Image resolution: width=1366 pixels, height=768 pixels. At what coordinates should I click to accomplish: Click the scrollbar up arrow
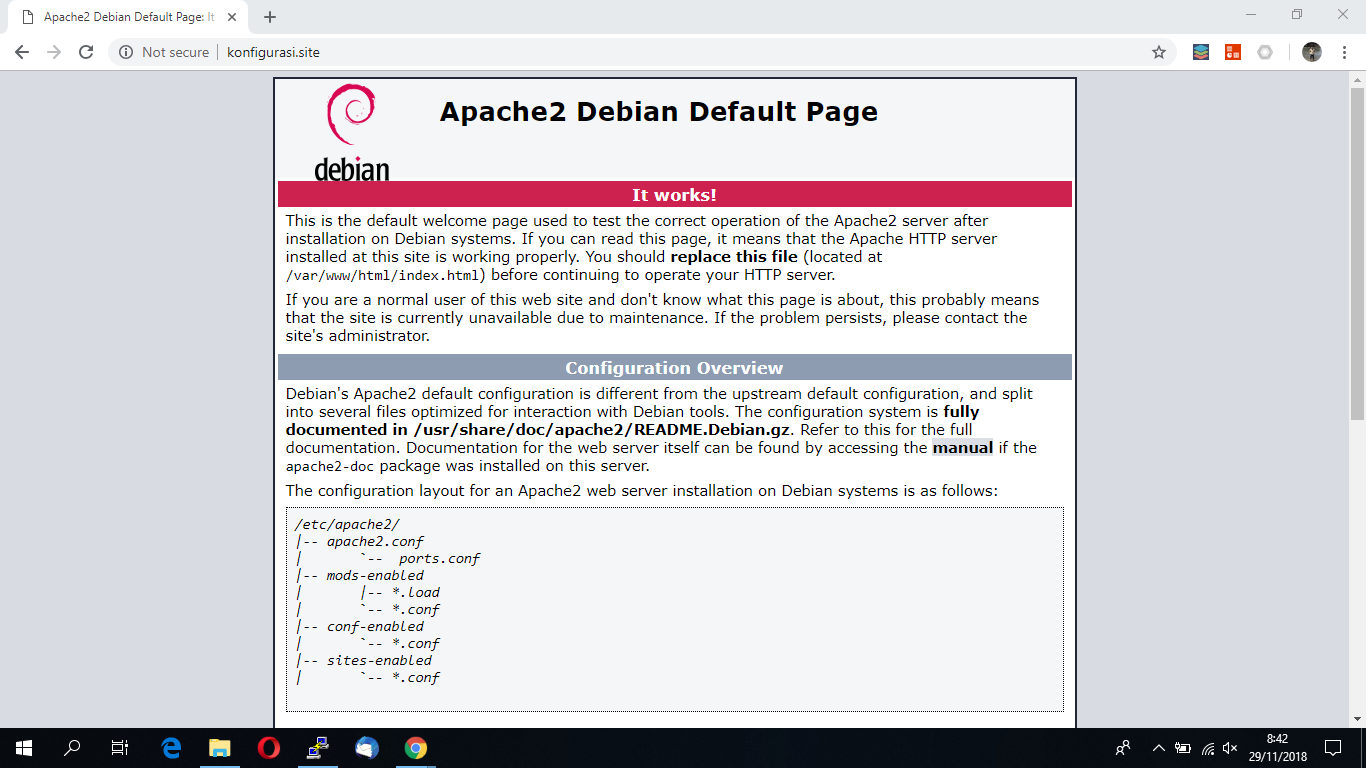click(1357, 78)
